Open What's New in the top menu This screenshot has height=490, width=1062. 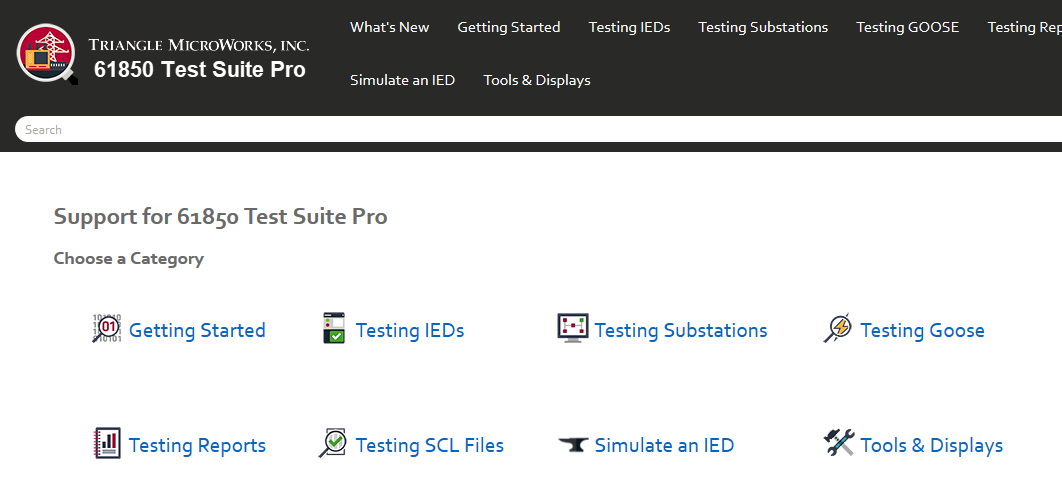click(x=389, y=27)
